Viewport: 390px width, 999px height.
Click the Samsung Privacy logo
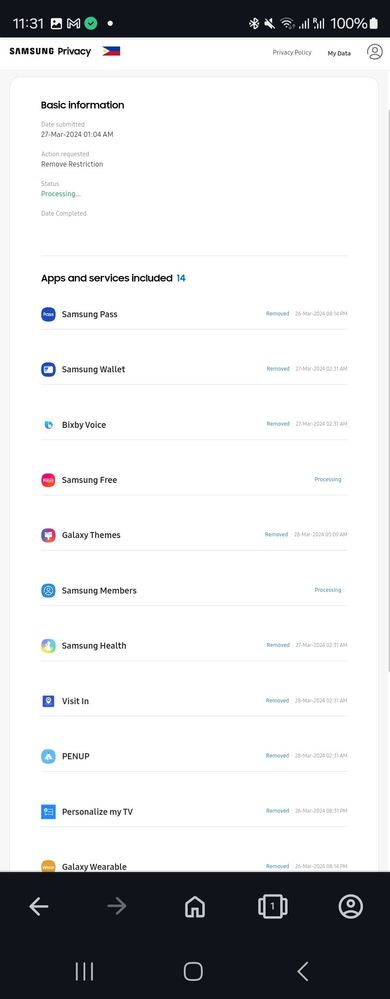point(50,52)
